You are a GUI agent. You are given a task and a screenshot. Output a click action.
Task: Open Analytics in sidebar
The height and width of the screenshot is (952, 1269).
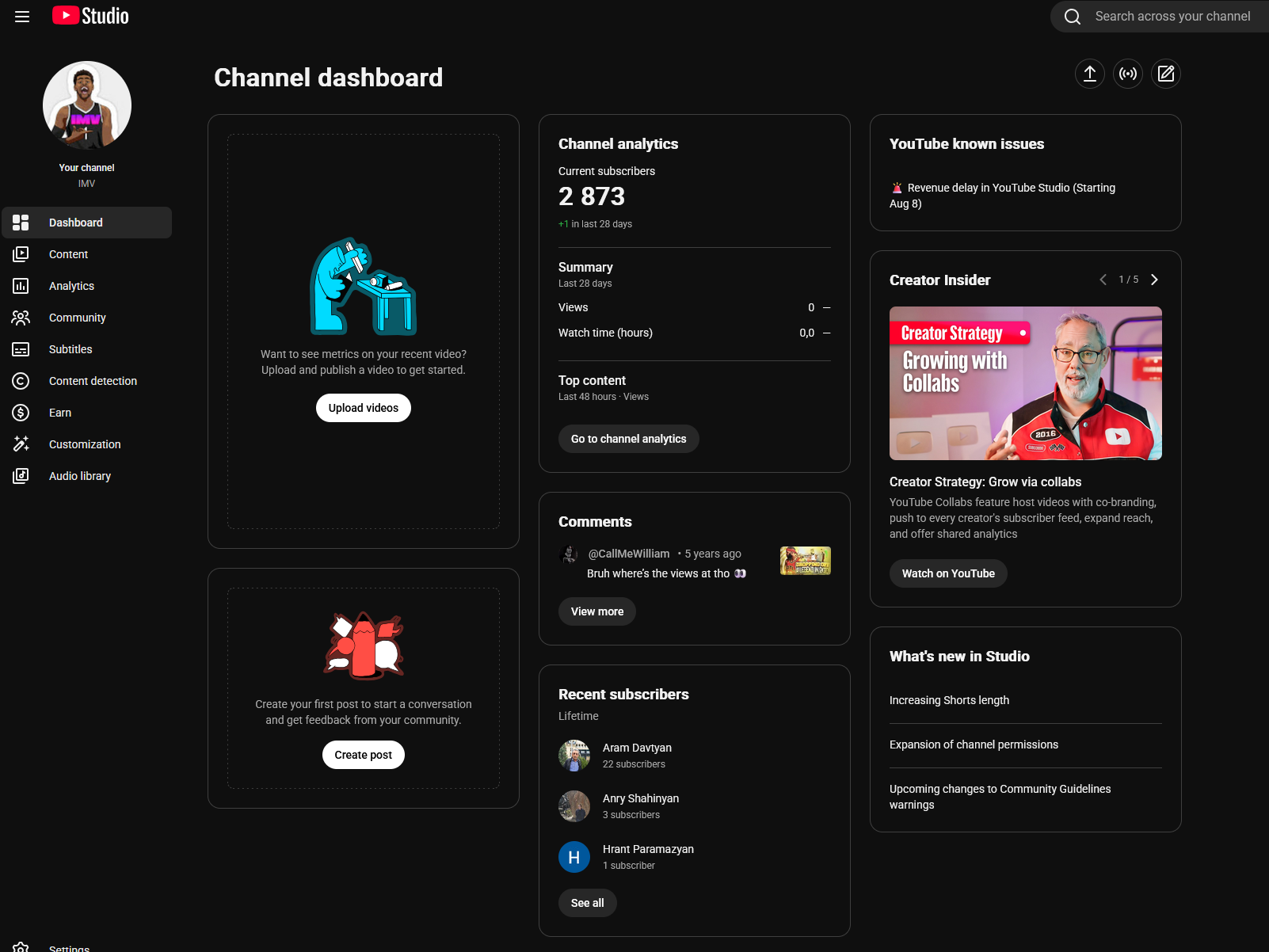coord(87,286)
